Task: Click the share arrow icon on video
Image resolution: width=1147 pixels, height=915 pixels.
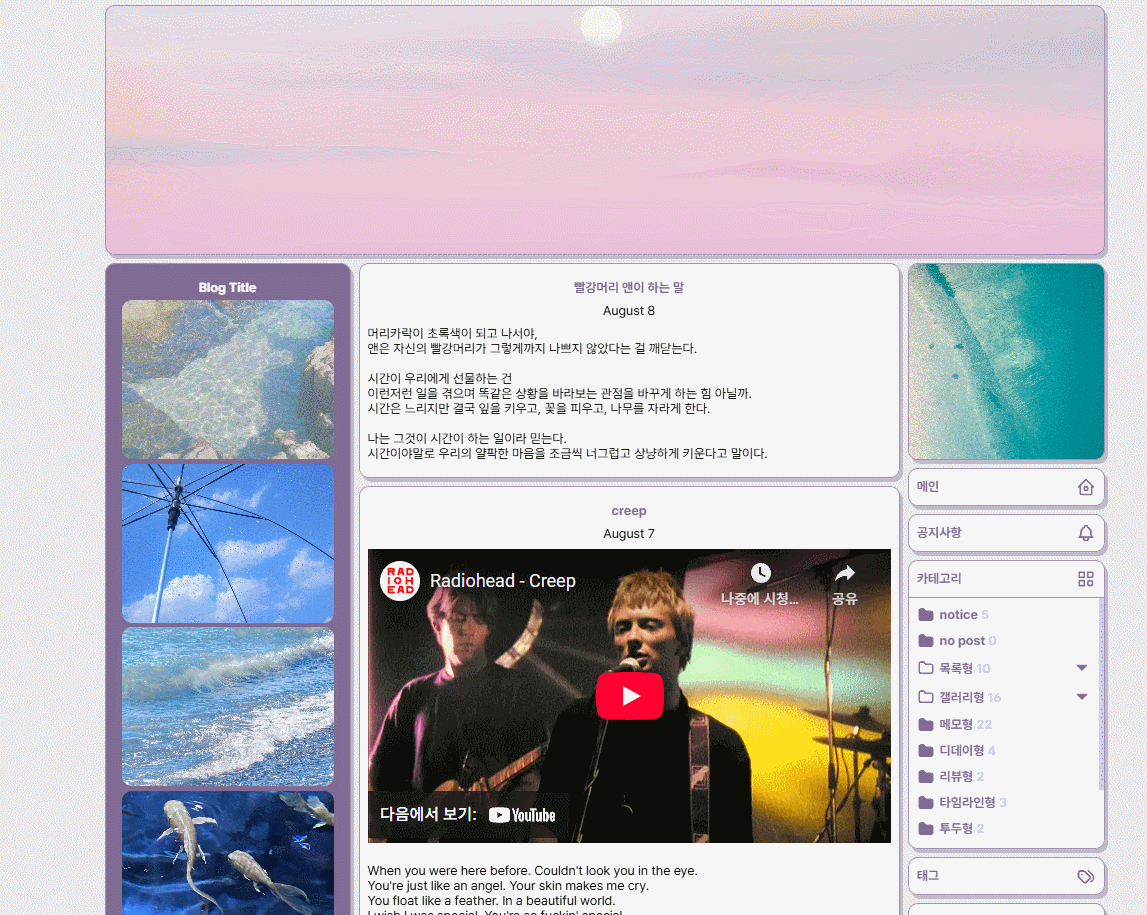Action: coord(845,573)
